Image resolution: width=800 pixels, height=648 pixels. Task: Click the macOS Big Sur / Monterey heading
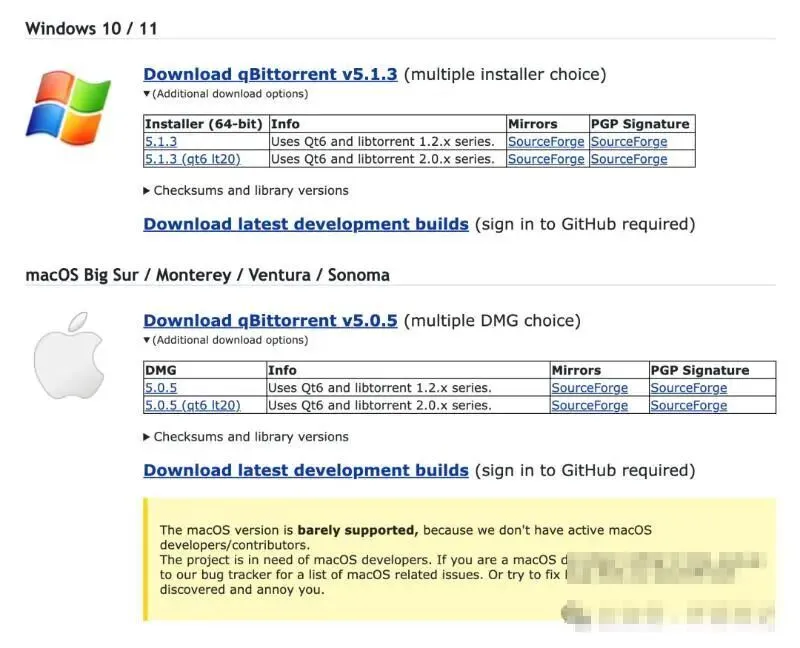[x=207, y=276]
